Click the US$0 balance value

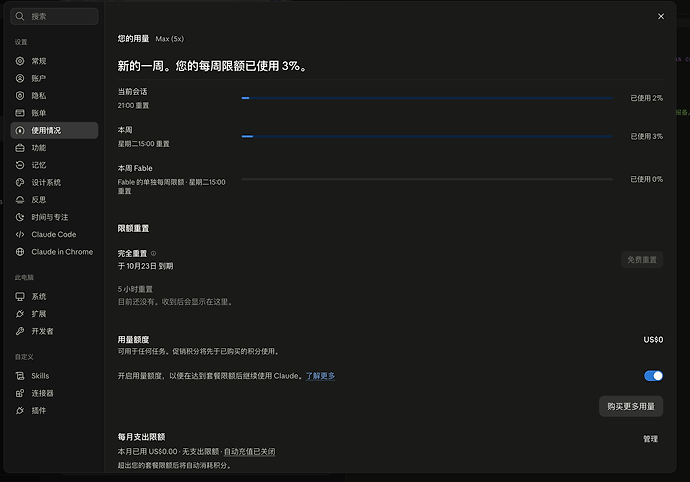653,340
